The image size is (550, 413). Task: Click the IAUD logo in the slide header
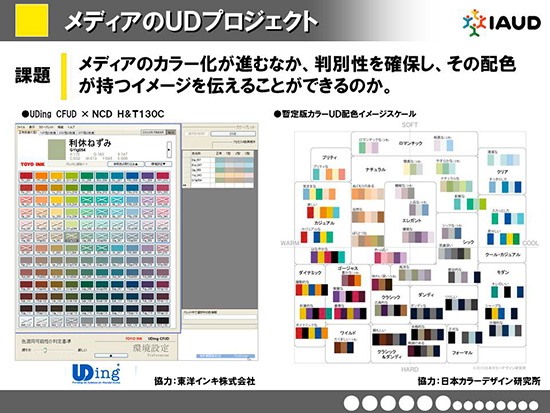tap(502, 22)
